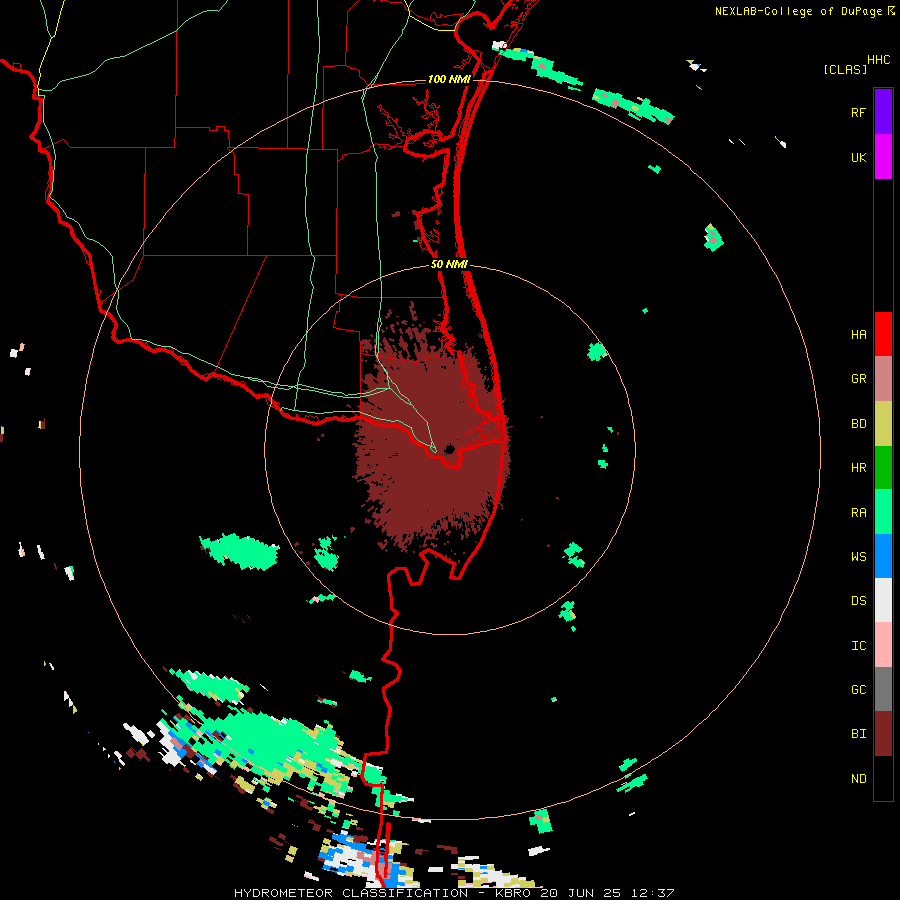Click the purple RF legend color swatch
This screenshot has height=900, width=900.
tap(883, 112)
